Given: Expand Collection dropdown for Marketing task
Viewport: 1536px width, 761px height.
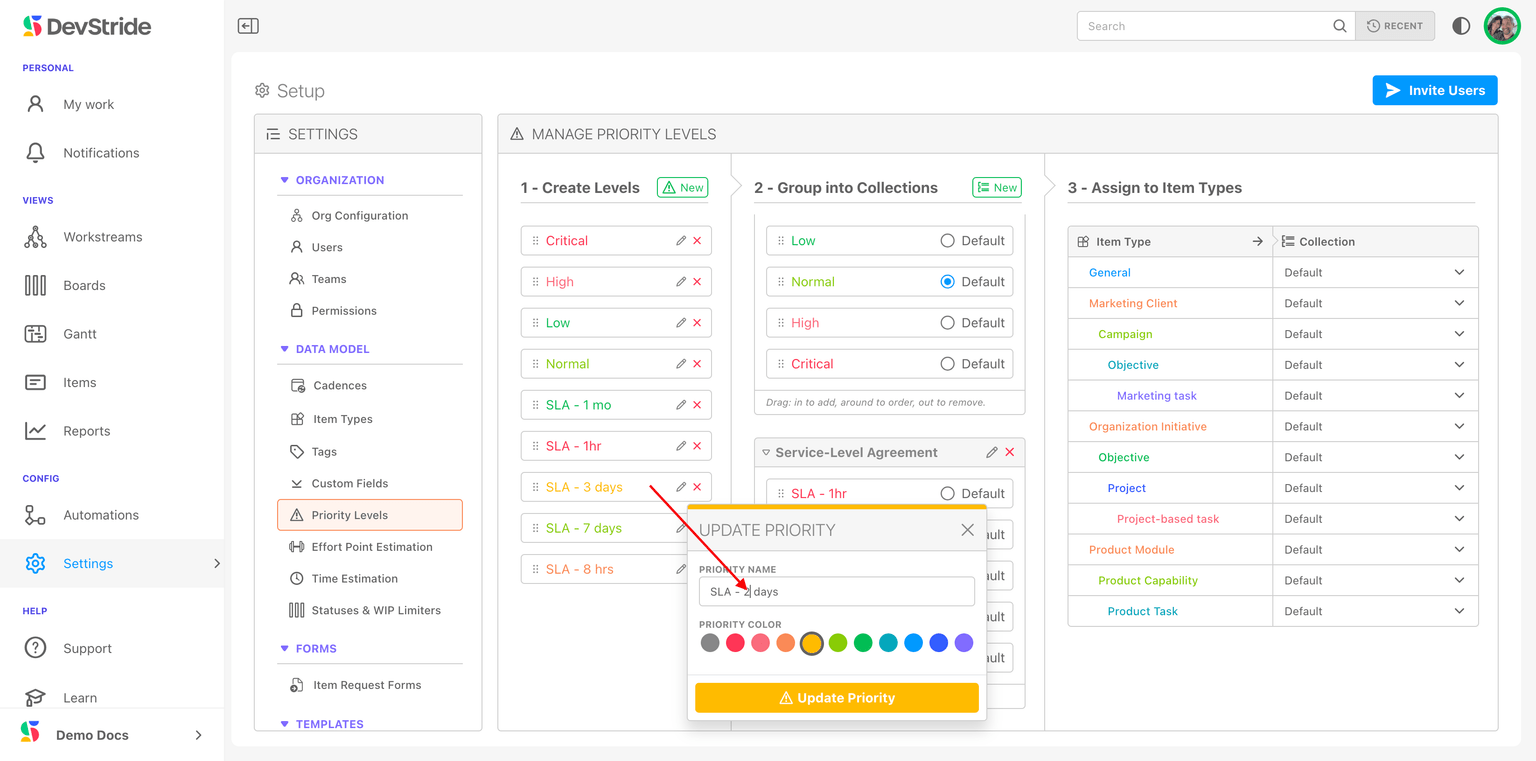Looking at the screenshot, I should point(1459,396).
